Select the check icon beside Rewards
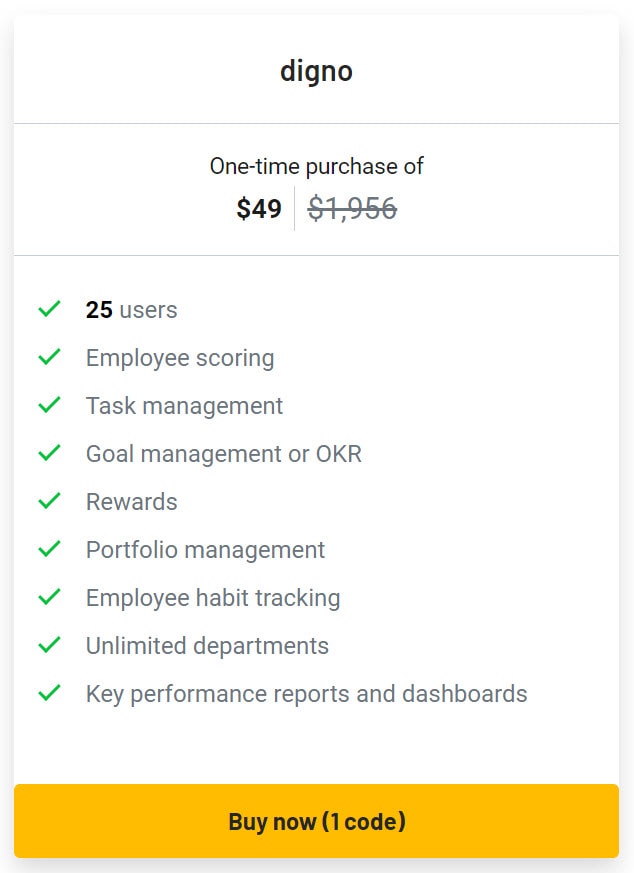Image resolution: width=634 pixels, height=873 pixels. (x=48, y=501)
